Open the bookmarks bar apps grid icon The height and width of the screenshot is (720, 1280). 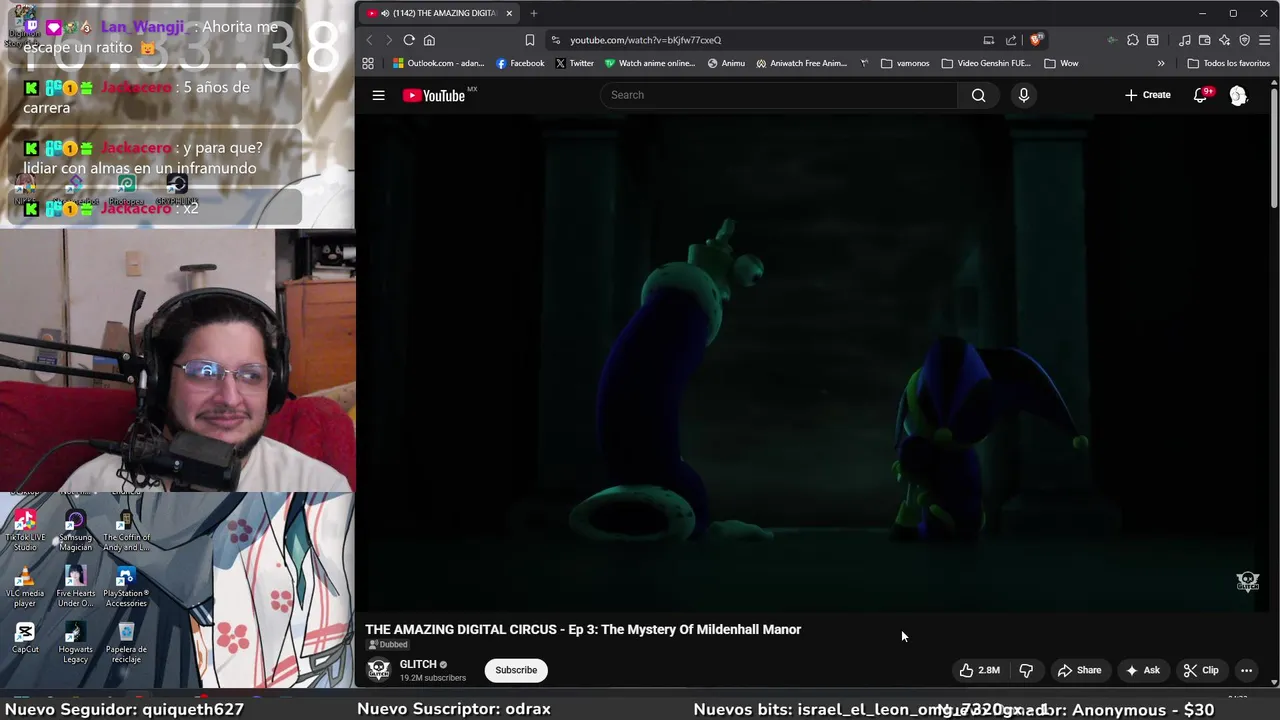[x=368, y=63]
